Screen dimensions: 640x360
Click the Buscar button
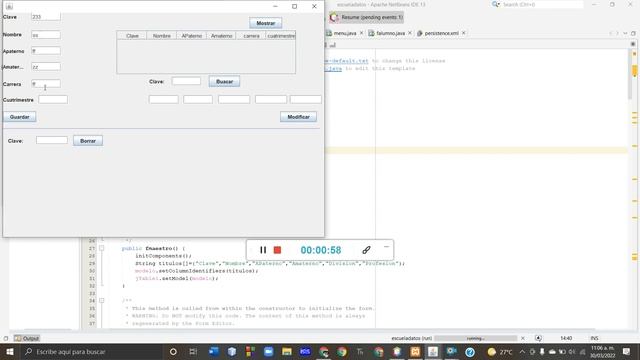click(x=224, y=82)
